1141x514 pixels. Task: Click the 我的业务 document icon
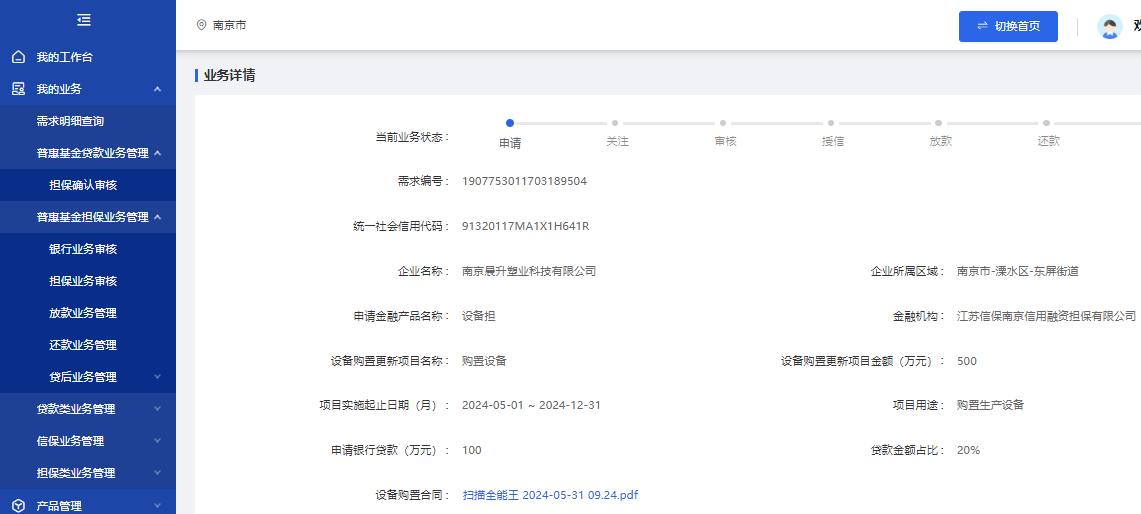(18, 89)
